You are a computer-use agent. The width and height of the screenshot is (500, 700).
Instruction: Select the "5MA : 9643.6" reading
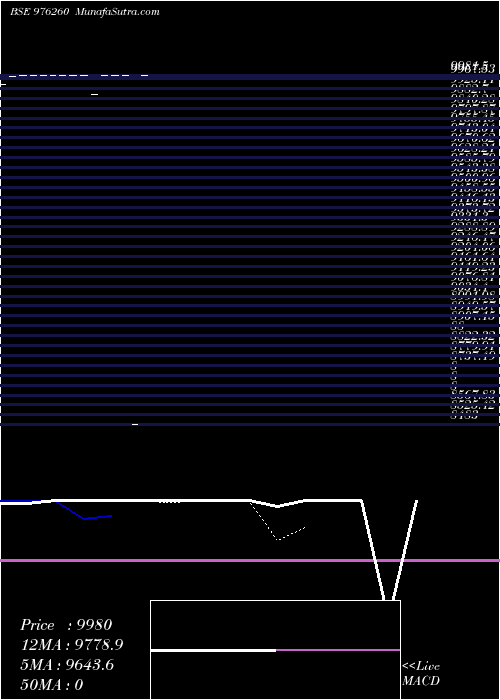[x=67, y=665]
